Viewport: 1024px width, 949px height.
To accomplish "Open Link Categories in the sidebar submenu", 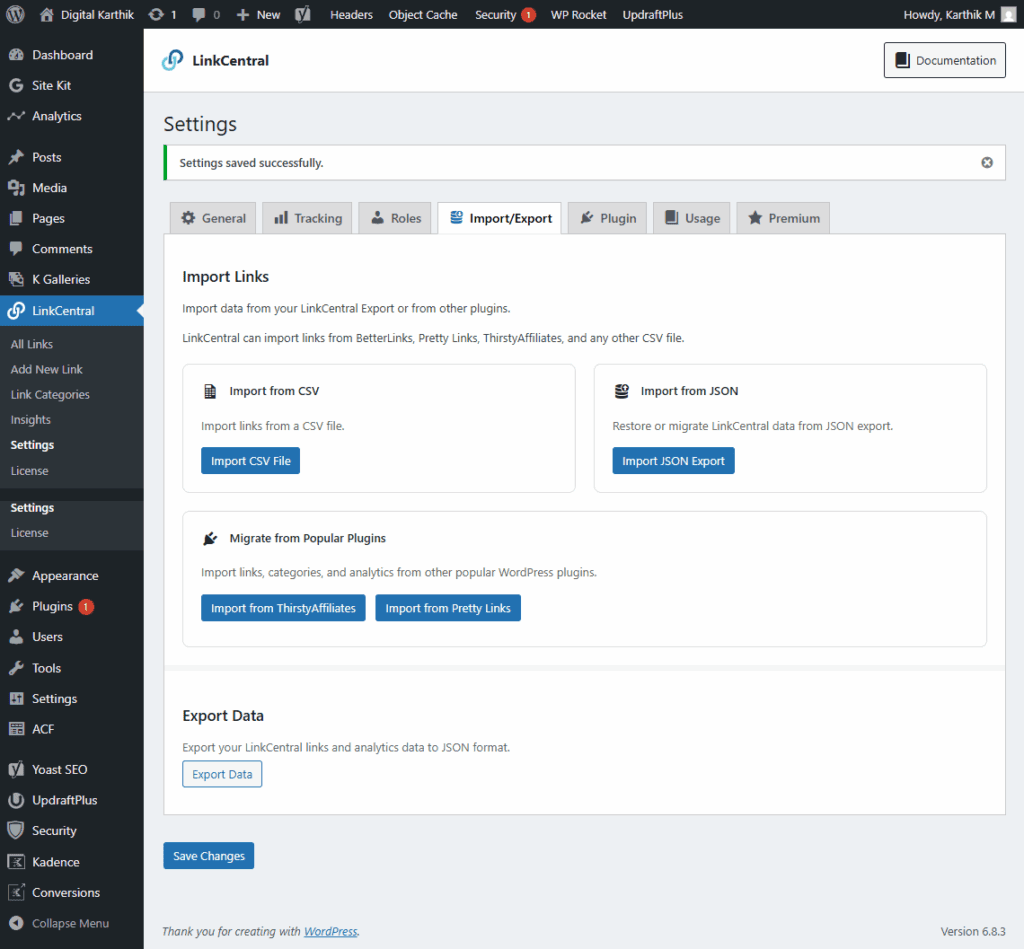I will coord(50,395).
